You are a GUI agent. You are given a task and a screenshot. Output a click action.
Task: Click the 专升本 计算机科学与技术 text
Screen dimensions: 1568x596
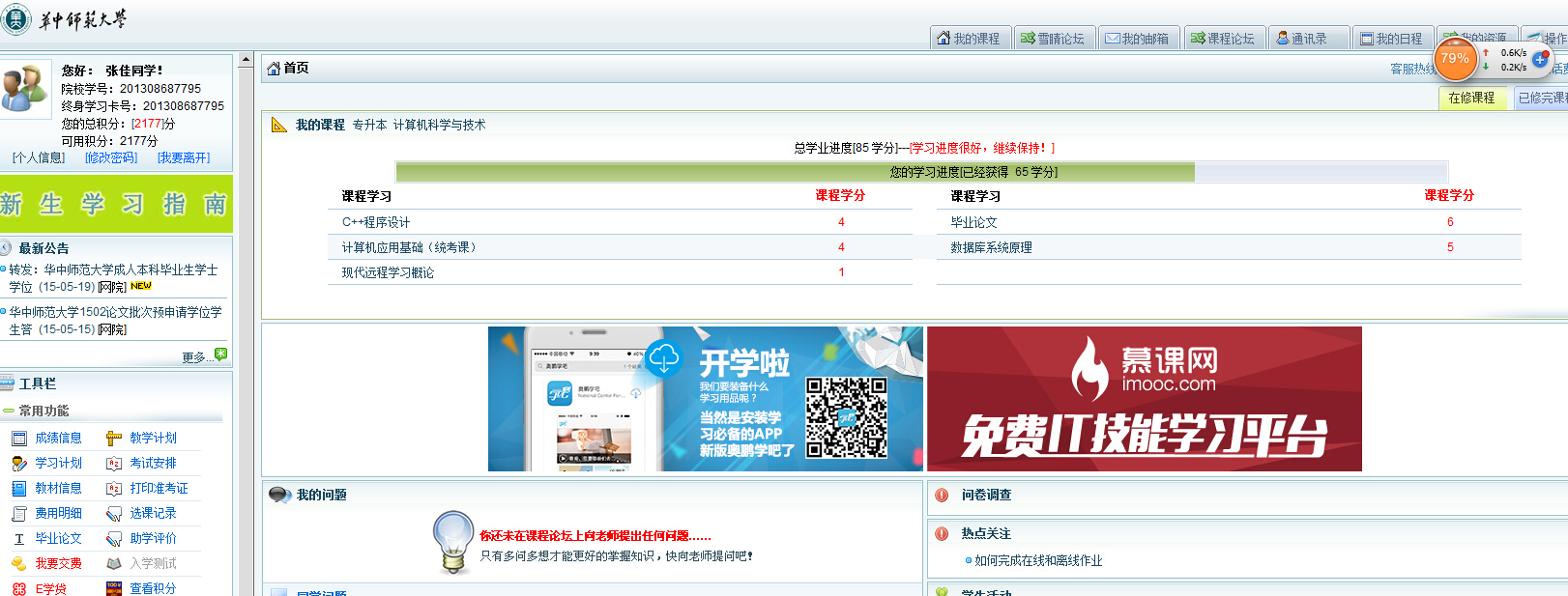(419, 125)
